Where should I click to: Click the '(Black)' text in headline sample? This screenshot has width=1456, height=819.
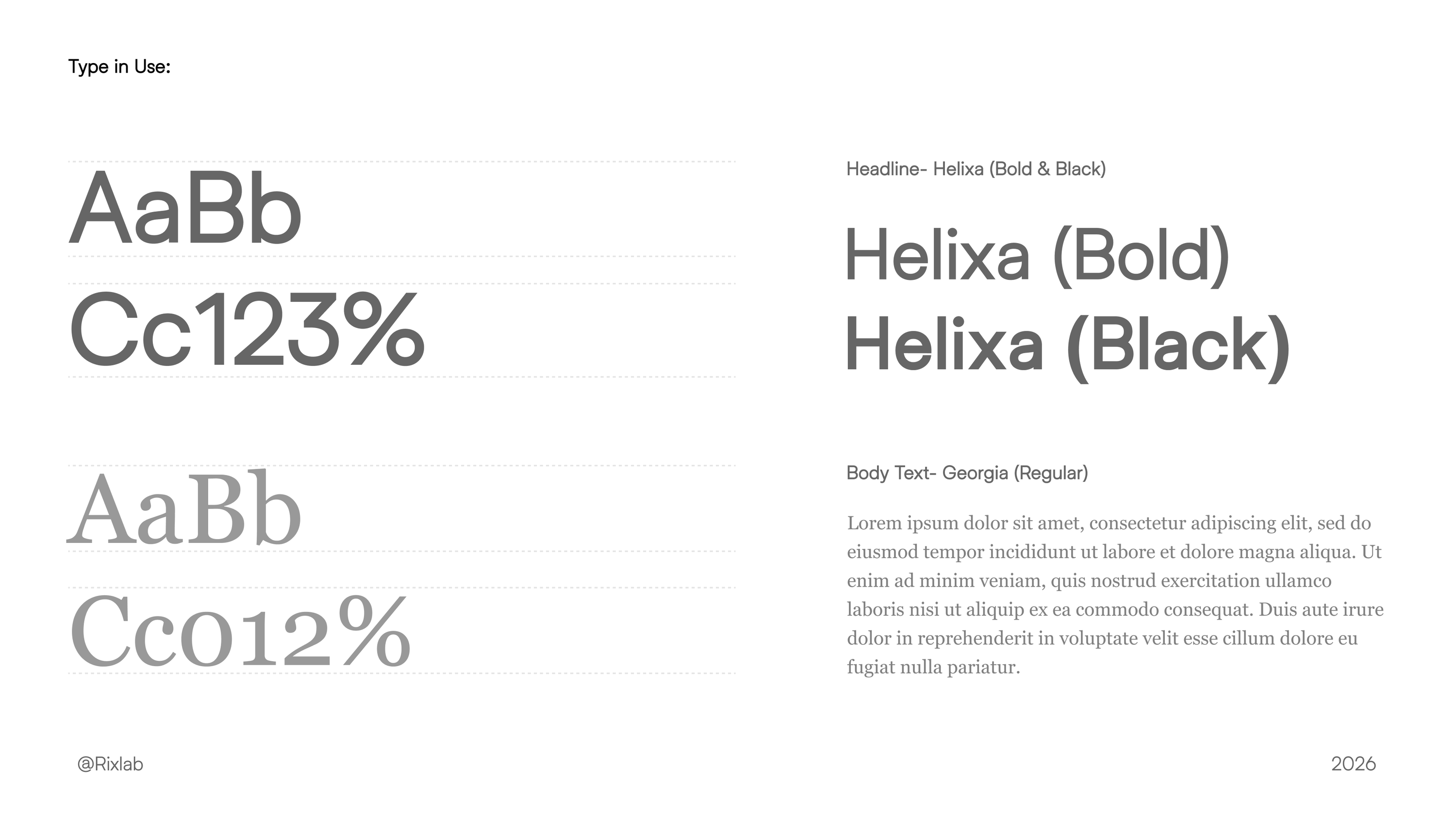1178,347
